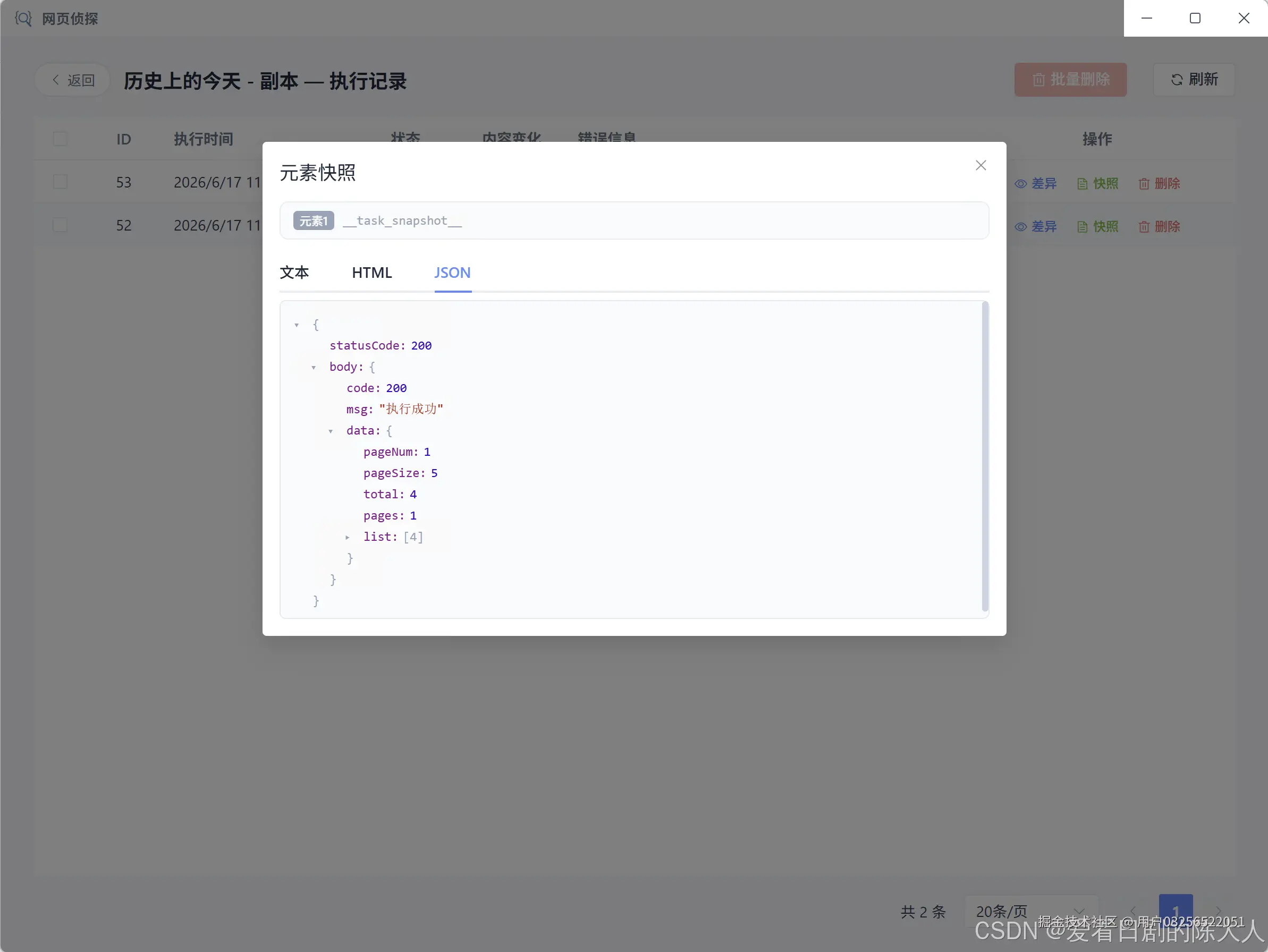This screenshot has width=1268, height=952.
Task: View 差异 for record 53
Action: 1035,183
